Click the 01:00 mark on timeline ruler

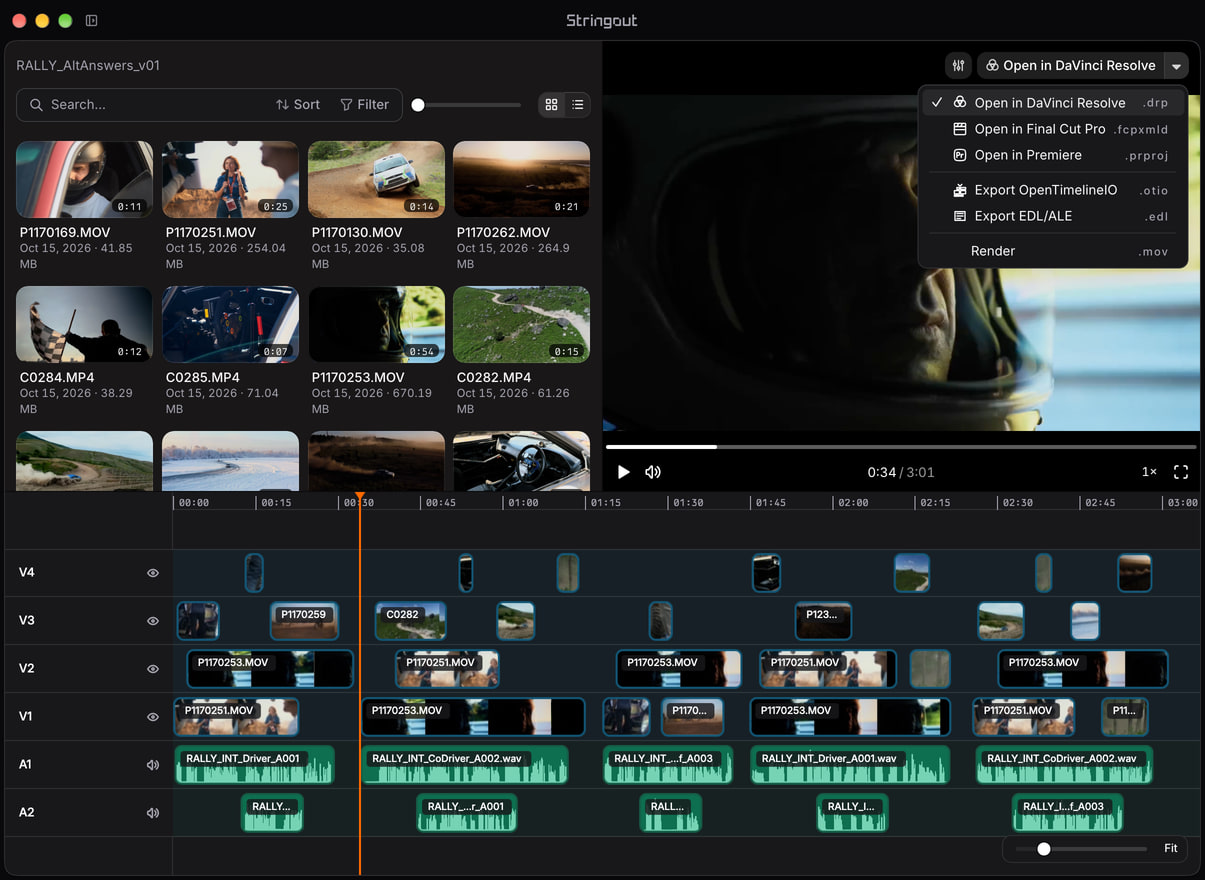click(524, 503)
